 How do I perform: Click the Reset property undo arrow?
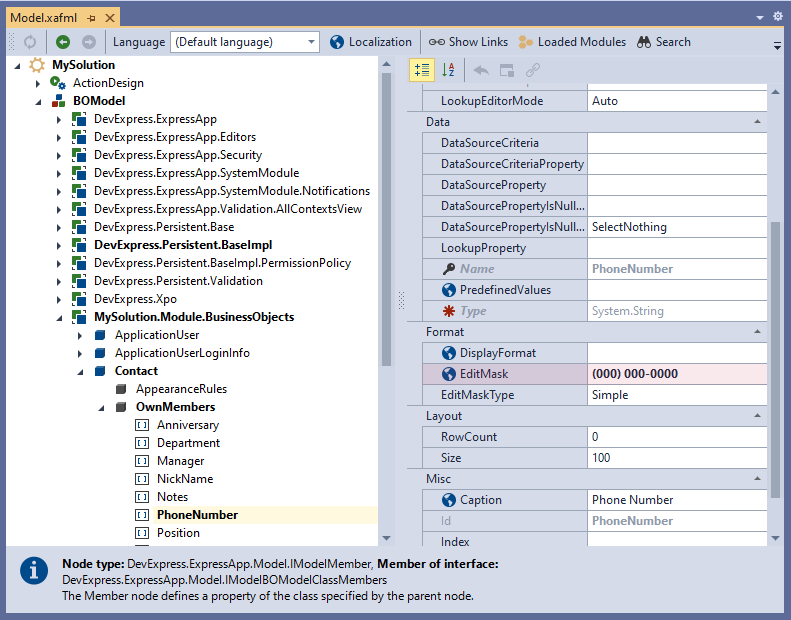pos(481,70)
